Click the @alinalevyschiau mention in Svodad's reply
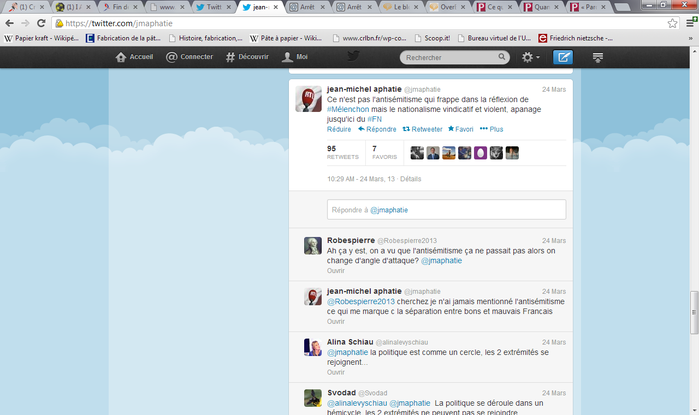The width and height of the screenshot is (699, 415). [x=357, y=403]
